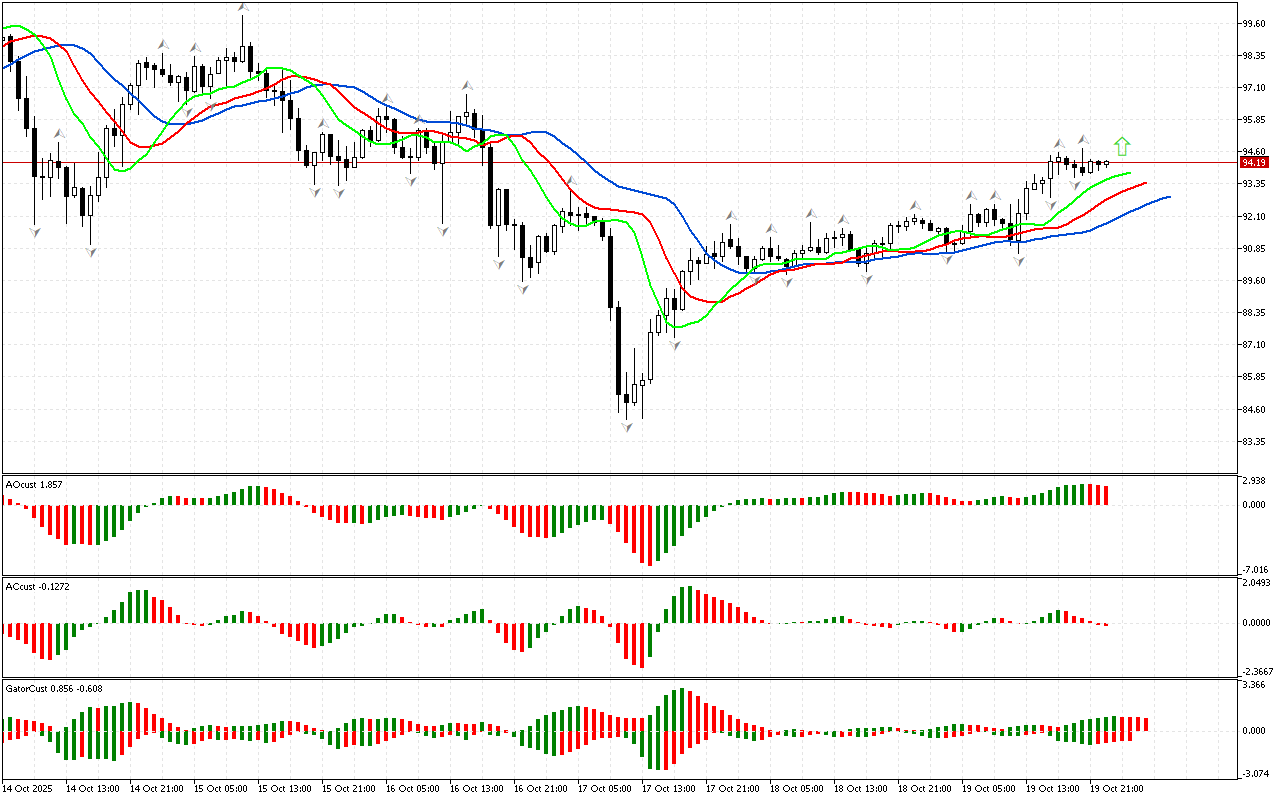Image resolution: width=1280 pixels, height=800 pixels.
Task: Click the 3.366 GatorCust scale value
Action: coord(1253,685)
